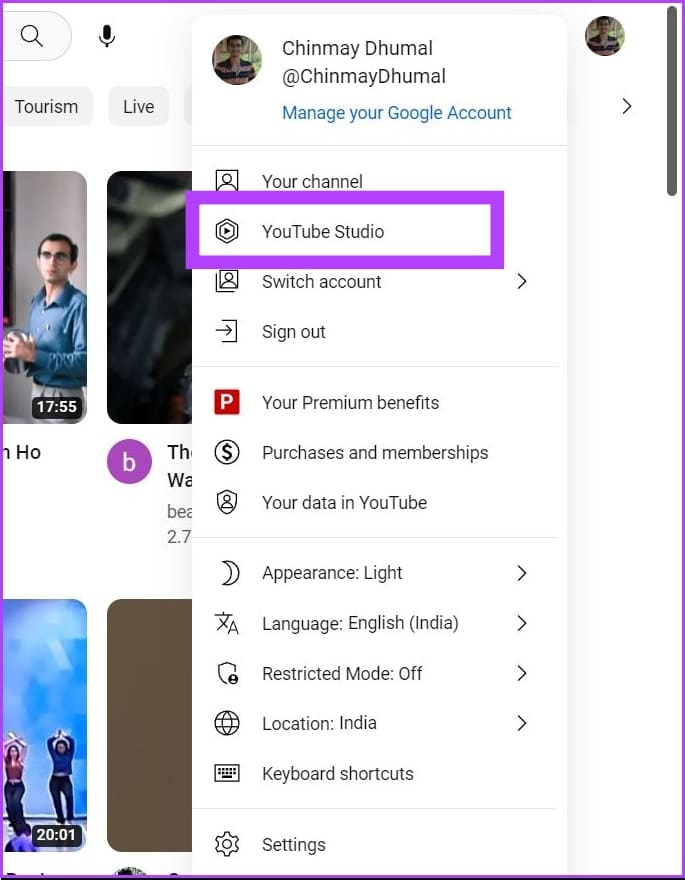Click the @ChinmayDhumal handle
The height and width of the screenshot is (880, 685).
364,77
